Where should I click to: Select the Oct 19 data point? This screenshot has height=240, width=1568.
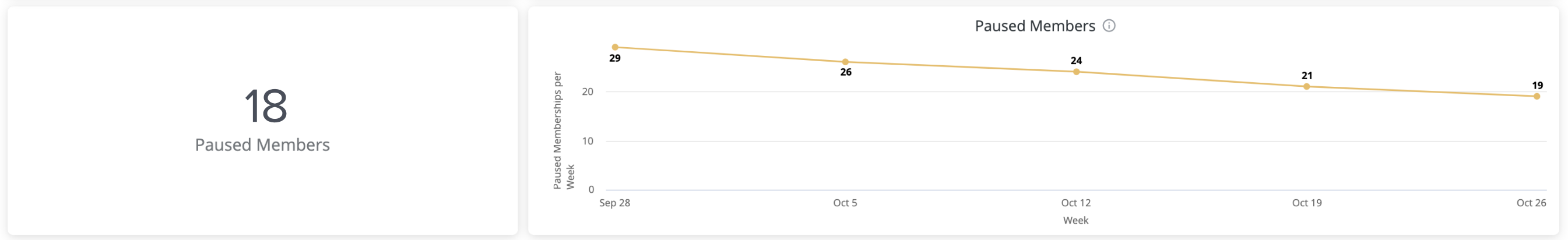point(1307,87)
